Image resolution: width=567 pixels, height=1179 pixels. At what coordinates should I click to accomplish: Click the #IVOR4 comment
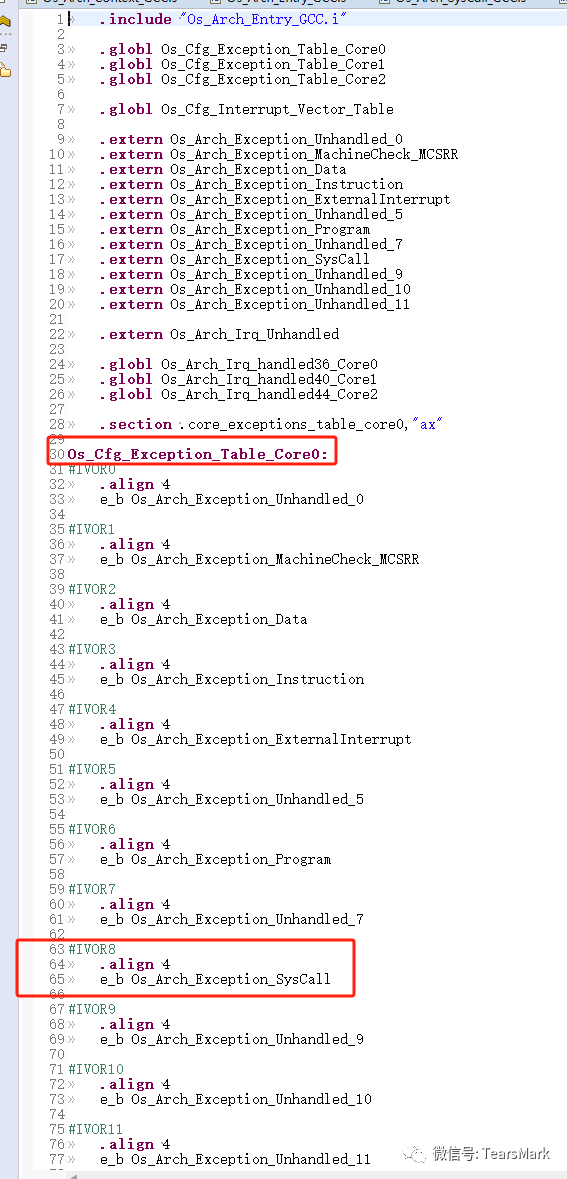tap(92, 709)
